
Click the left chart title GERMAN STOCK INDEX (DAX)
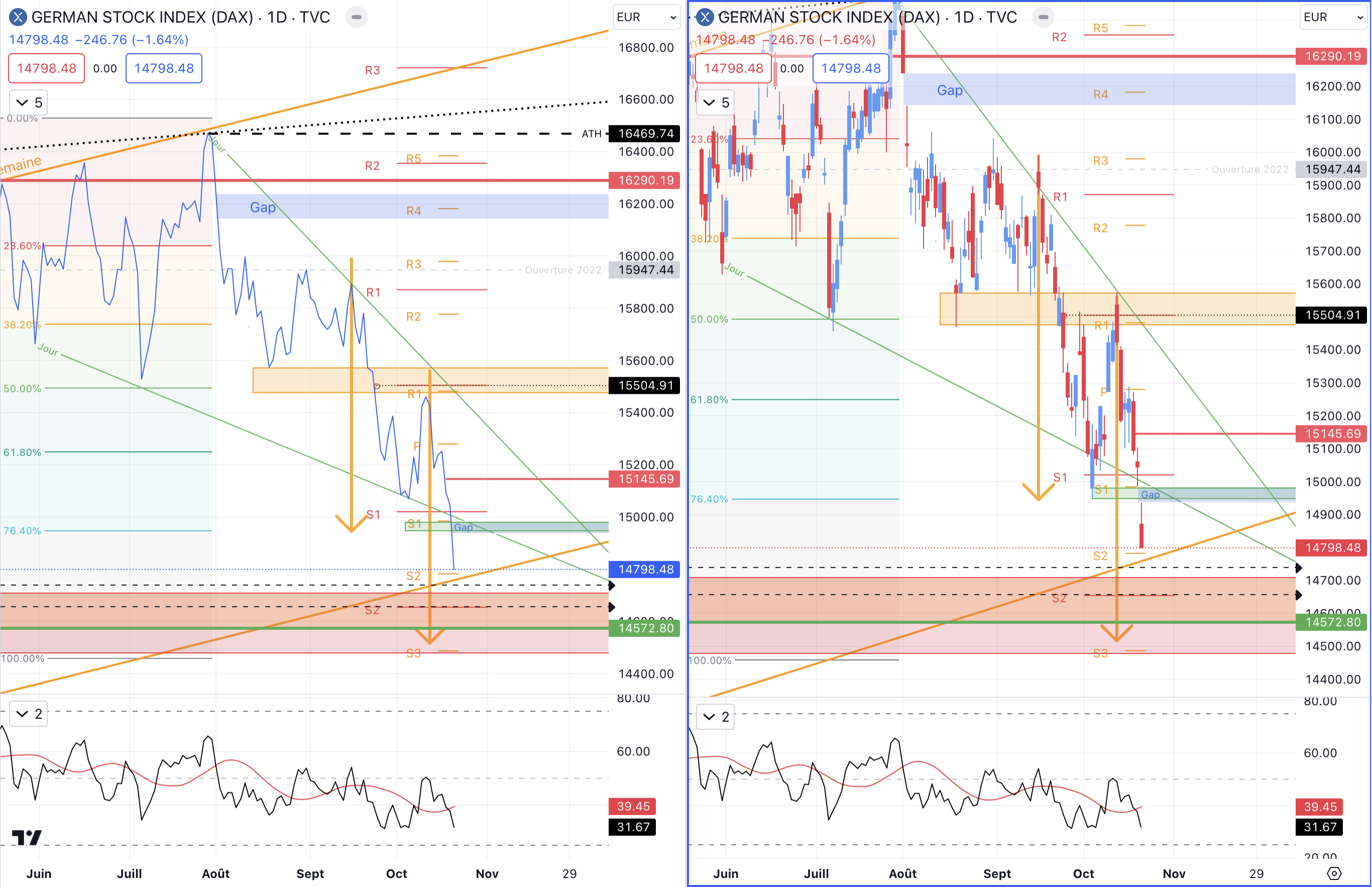(x=142, y=17)
